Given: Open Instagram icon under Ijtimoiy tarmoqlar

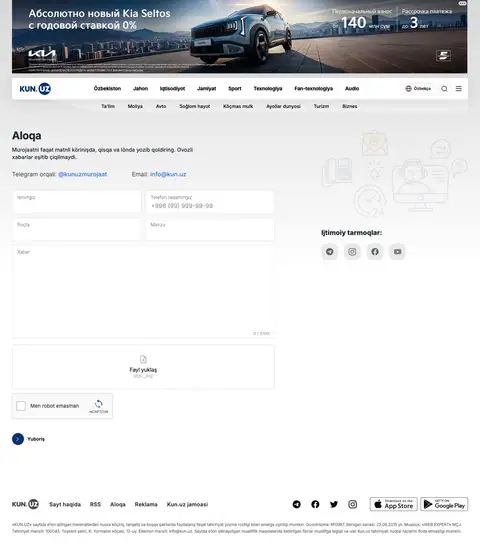Looking at the screenshot, I should (352, 252).
